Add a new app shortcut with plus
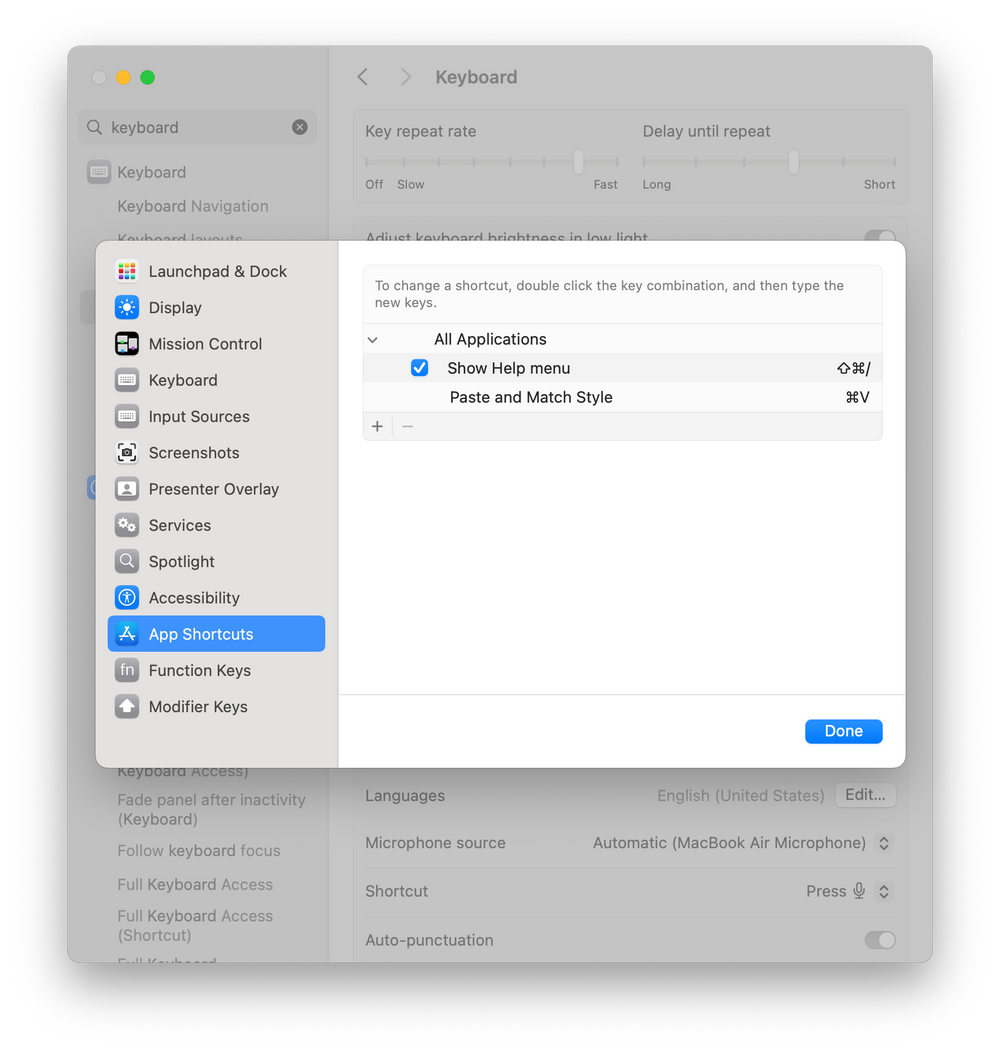 (377, 426)
